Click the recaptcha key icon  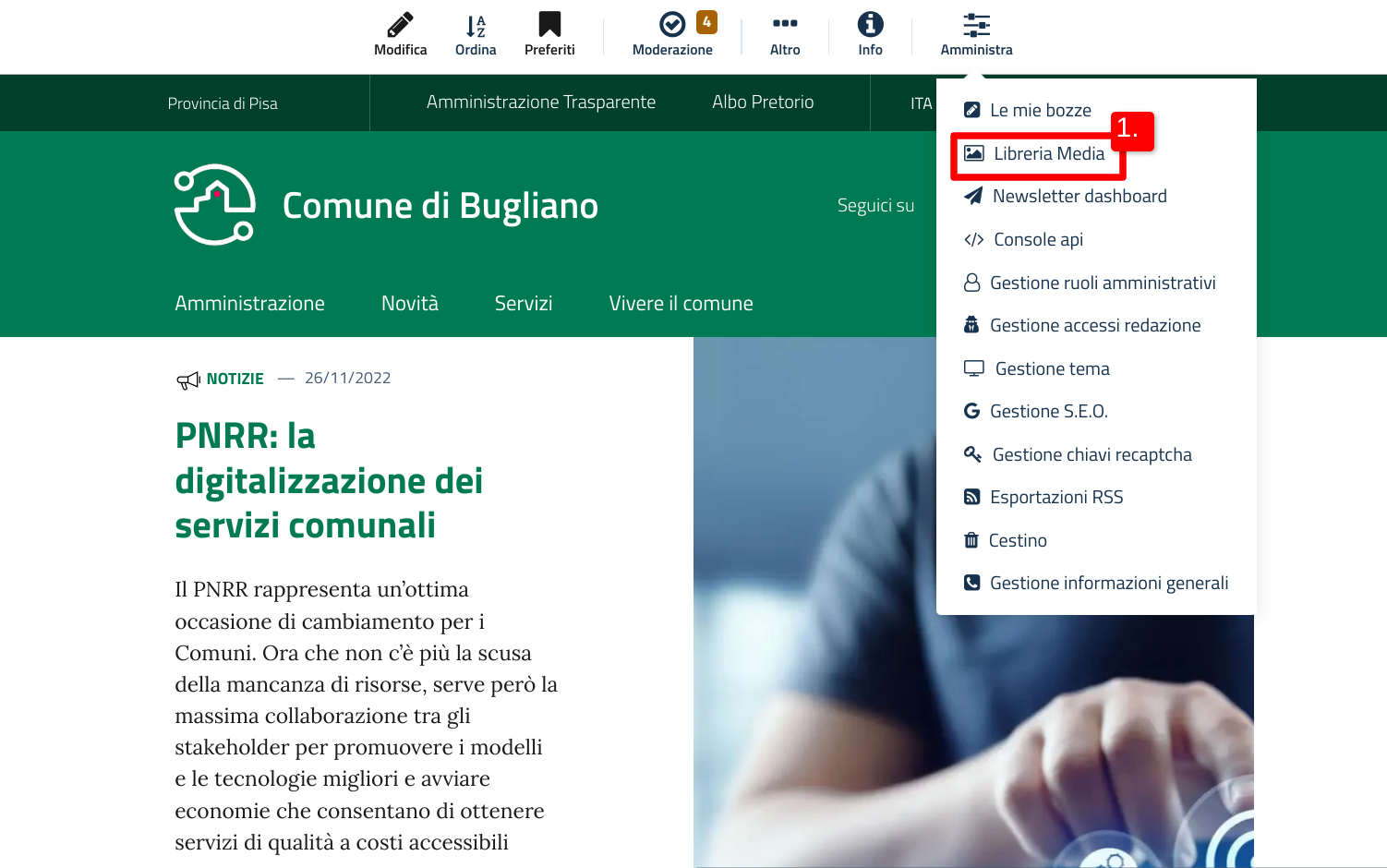tap(972, 454)
